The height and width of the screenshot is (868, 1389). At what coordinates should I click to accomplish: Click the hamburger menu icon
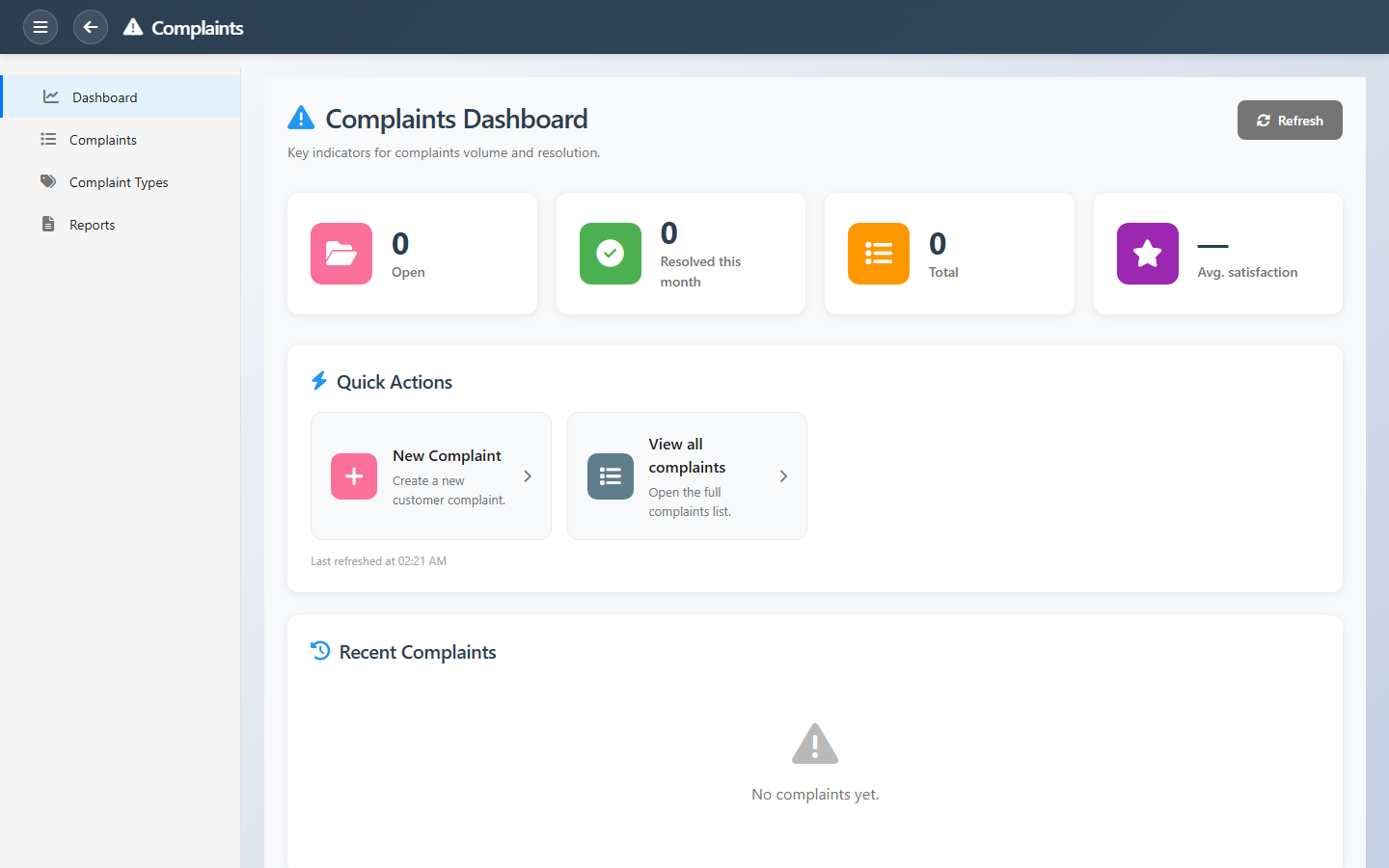pyautogui.click(x=41, y=27)
